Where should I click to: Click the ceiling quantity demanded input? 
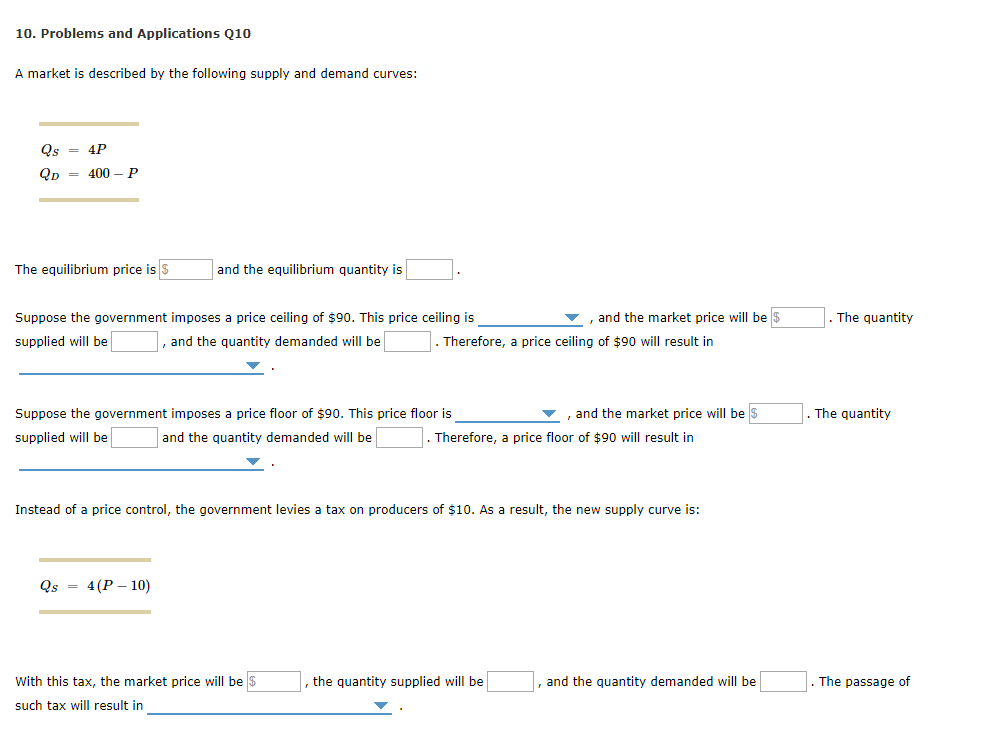407,341
